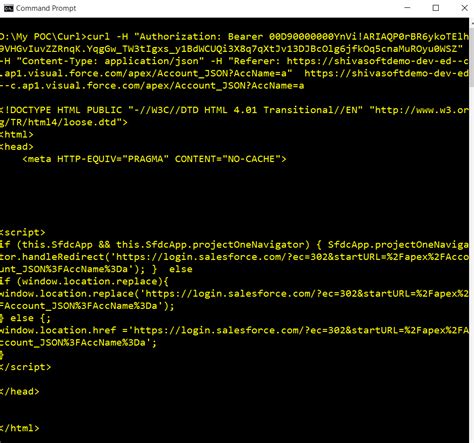Click the closing "</script>" tag line
474x443 pixels.
pyautogui.click(x=25, y=367)
